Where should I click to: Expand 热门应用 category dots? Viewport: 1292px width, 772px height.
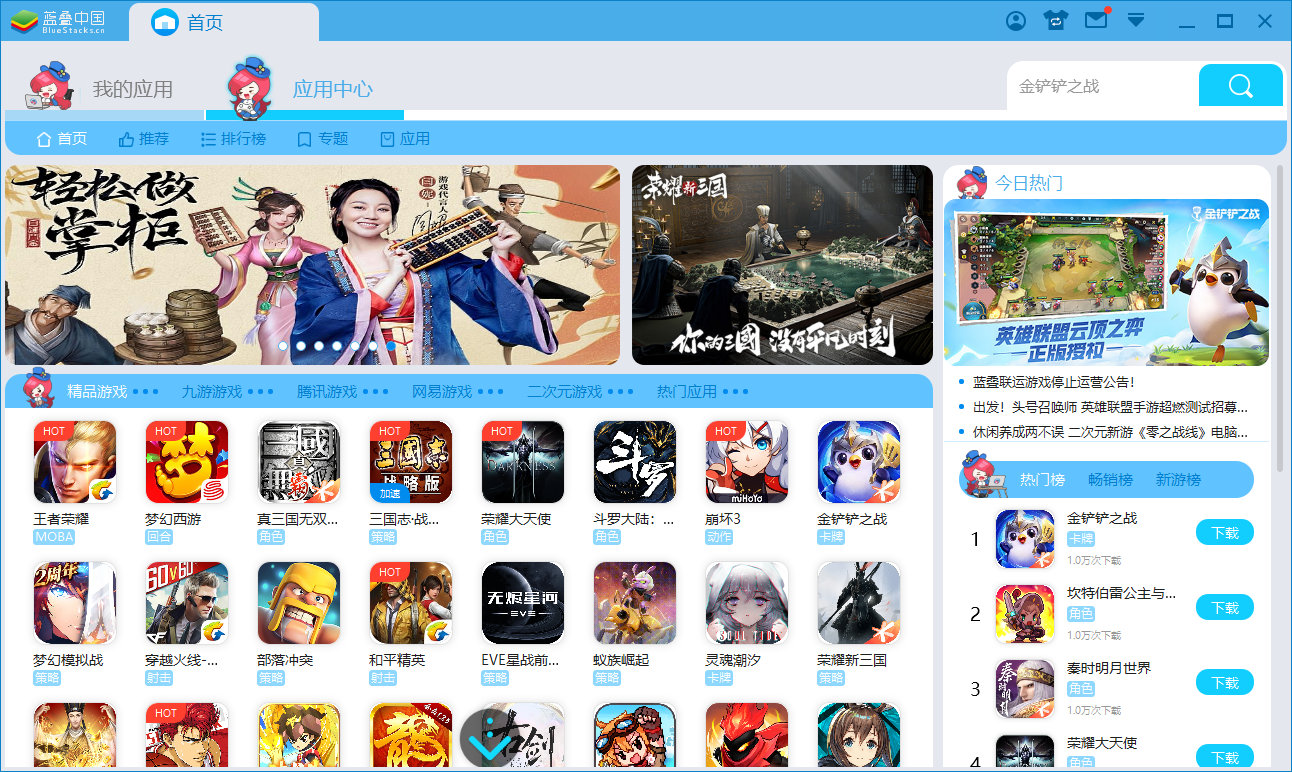point(736,392)
